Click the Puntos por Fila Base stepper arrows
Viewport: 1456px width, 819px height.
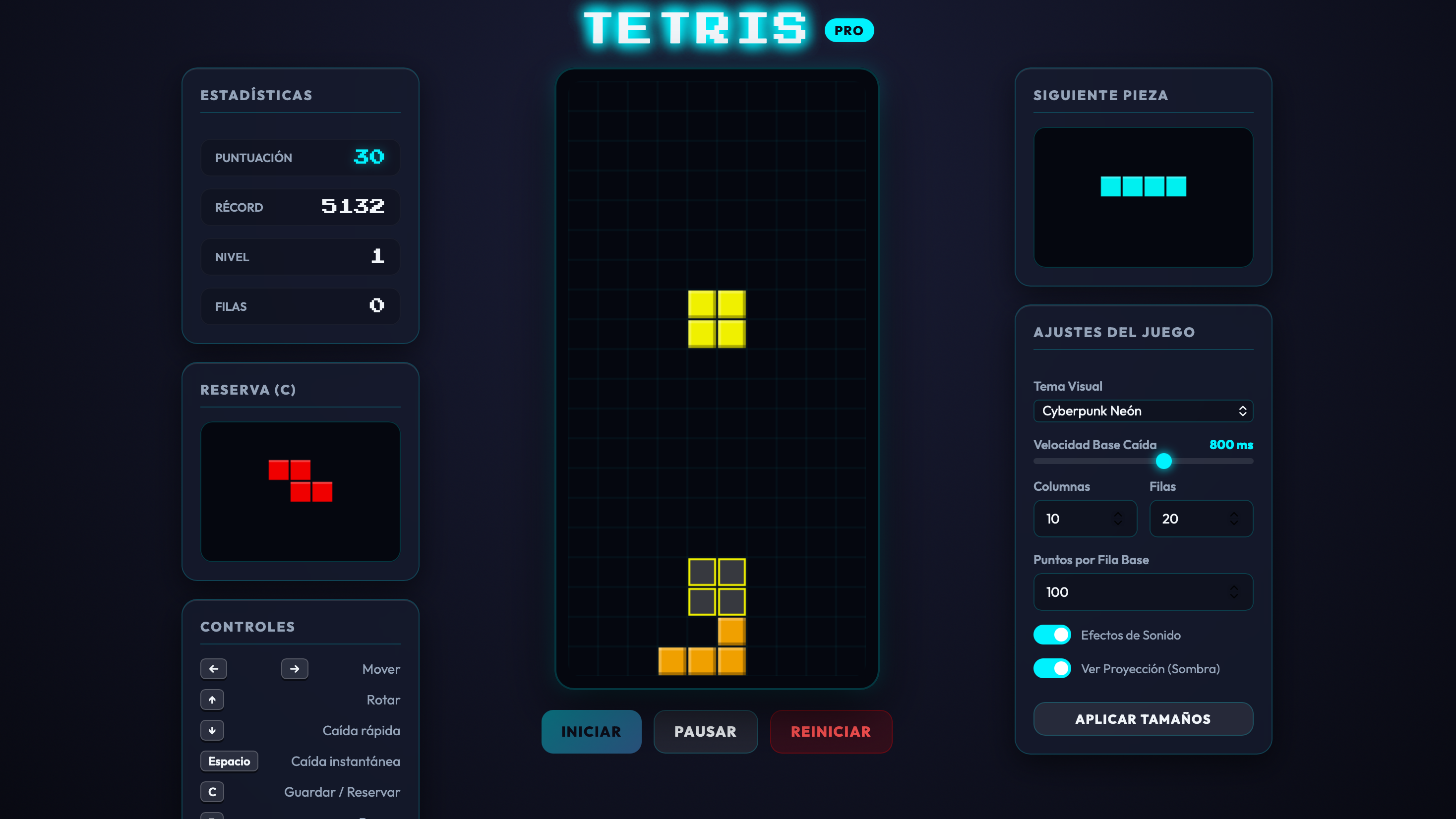(1234, 592)
